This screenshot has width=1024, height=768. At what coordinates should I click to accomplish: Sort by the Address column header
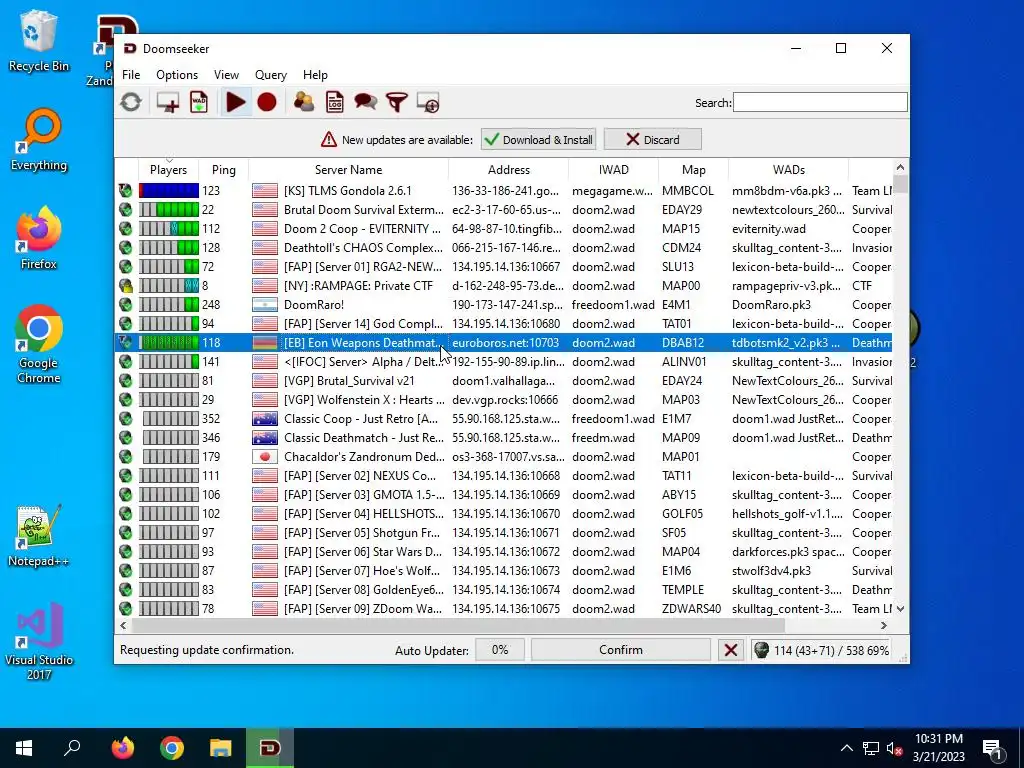tap(509, 170)
